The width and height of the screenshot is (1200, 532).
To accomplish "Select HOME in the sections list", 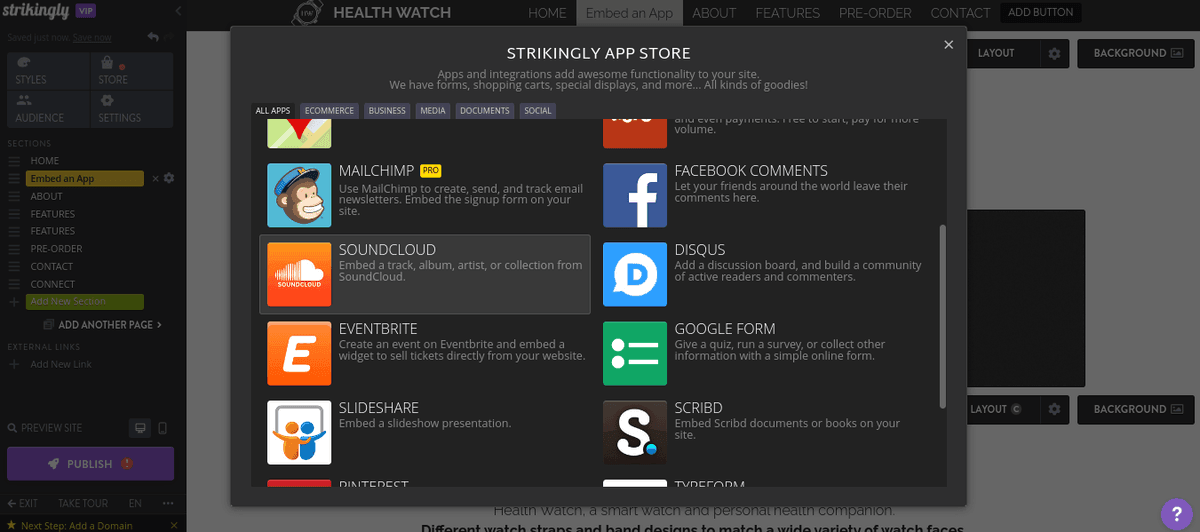I will pyautogui.click(x=45, y=161).
